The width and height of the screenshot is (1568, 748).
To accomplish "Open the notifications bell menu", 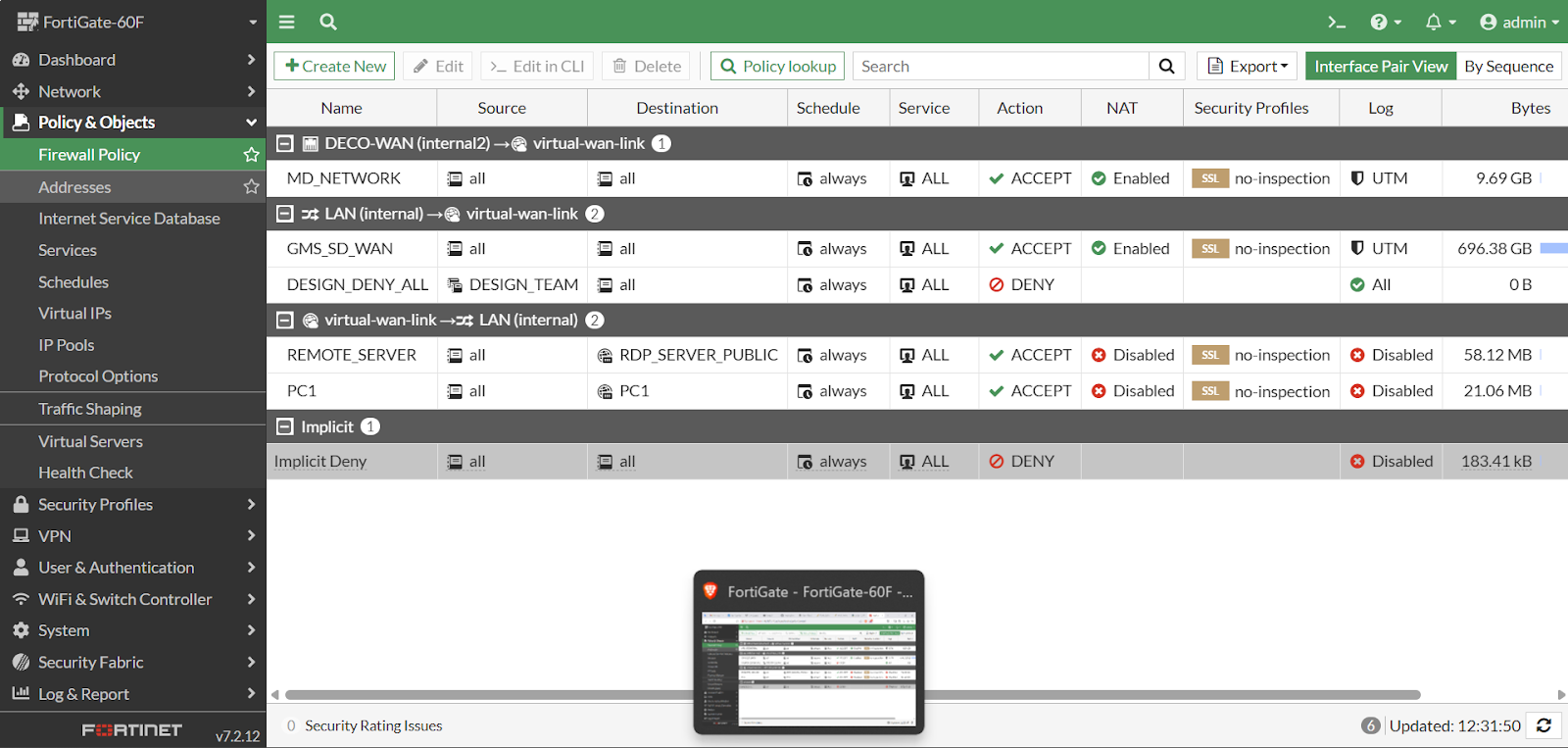I will tap(1441, 22).
